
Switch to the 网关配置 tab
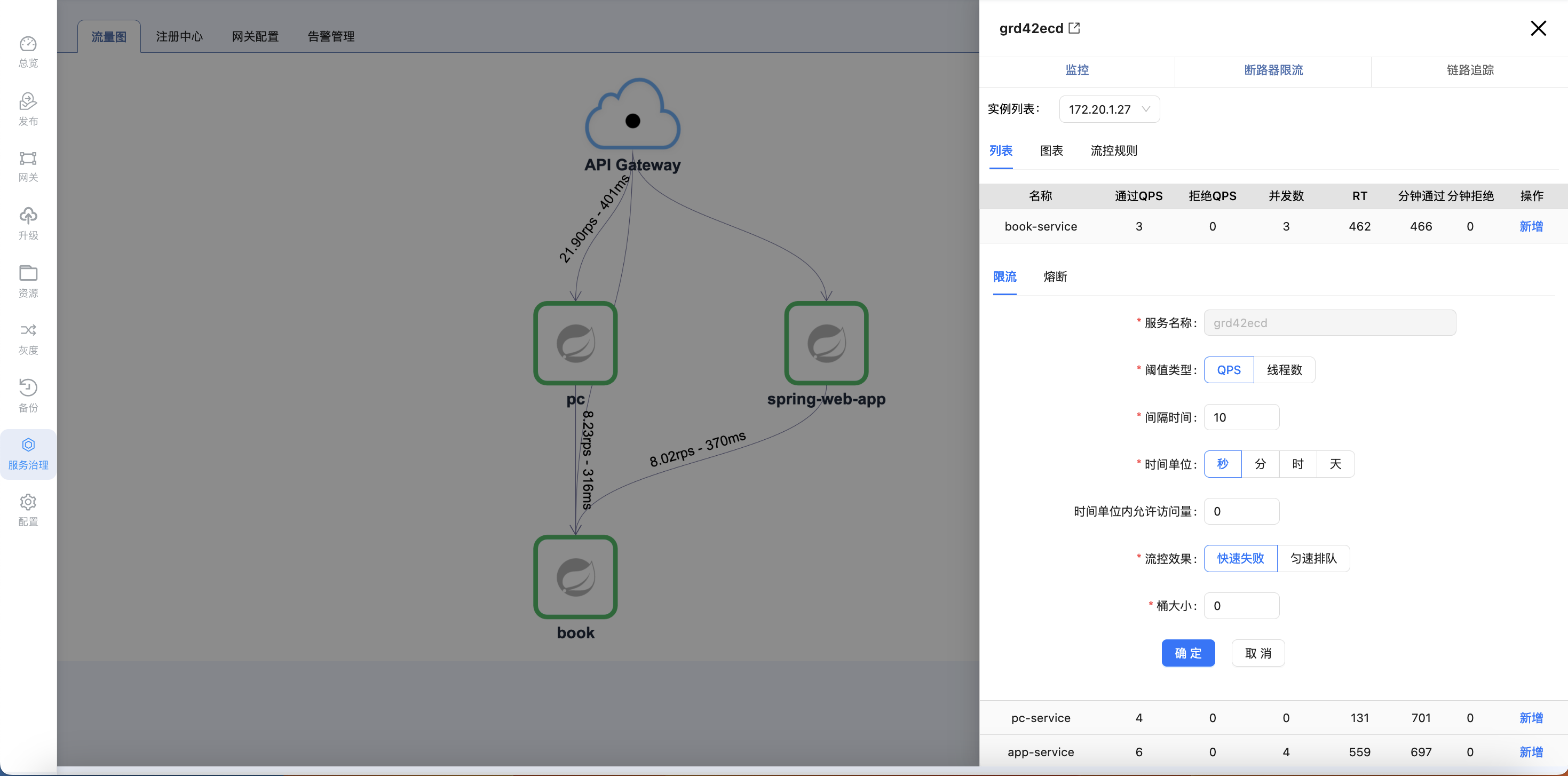pos(255,36)
